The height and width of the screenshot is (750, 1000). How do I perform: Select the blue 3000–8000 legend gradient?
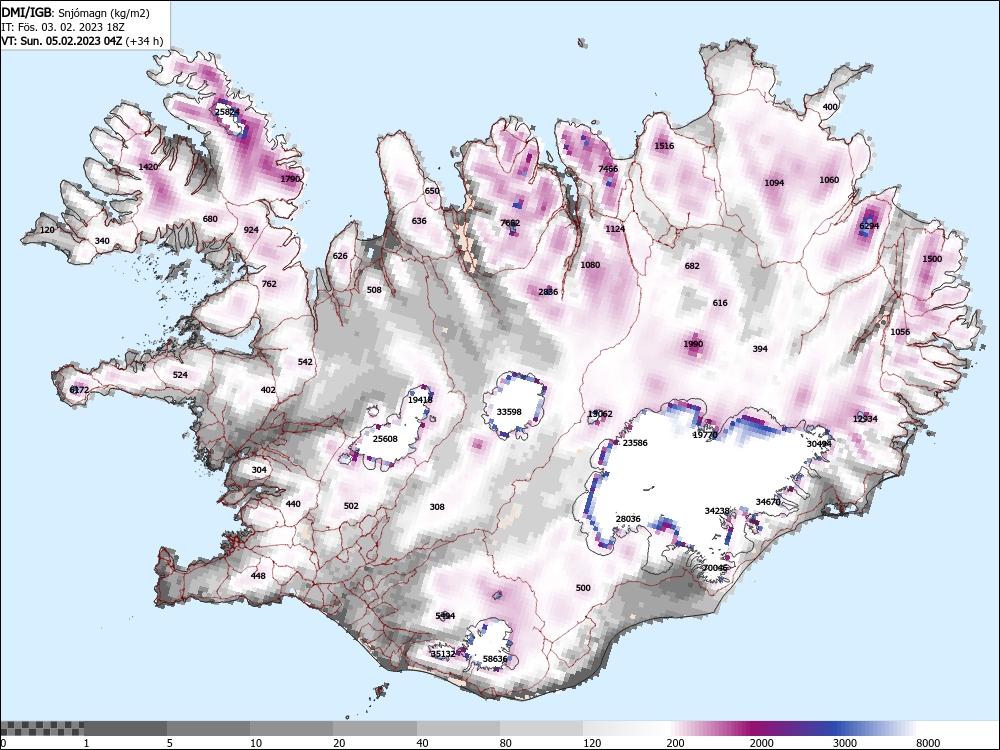click(874, 728)
